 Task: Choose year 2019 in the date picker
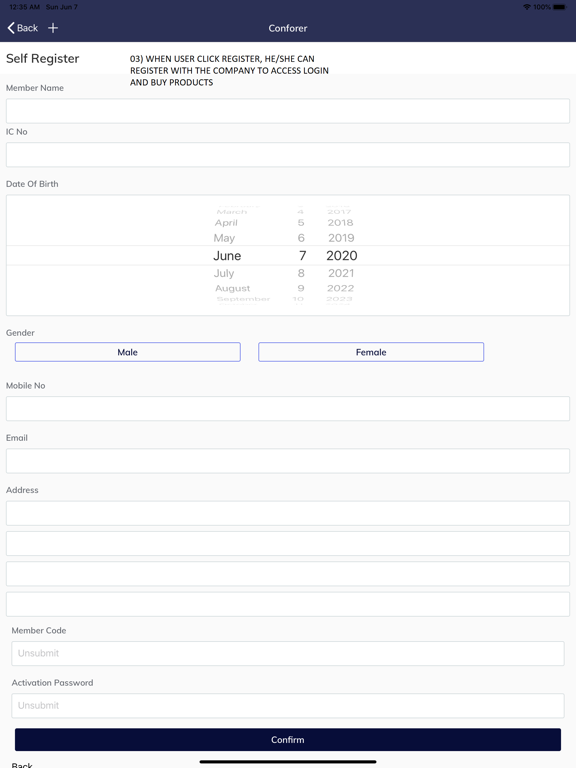coord(341,238)
